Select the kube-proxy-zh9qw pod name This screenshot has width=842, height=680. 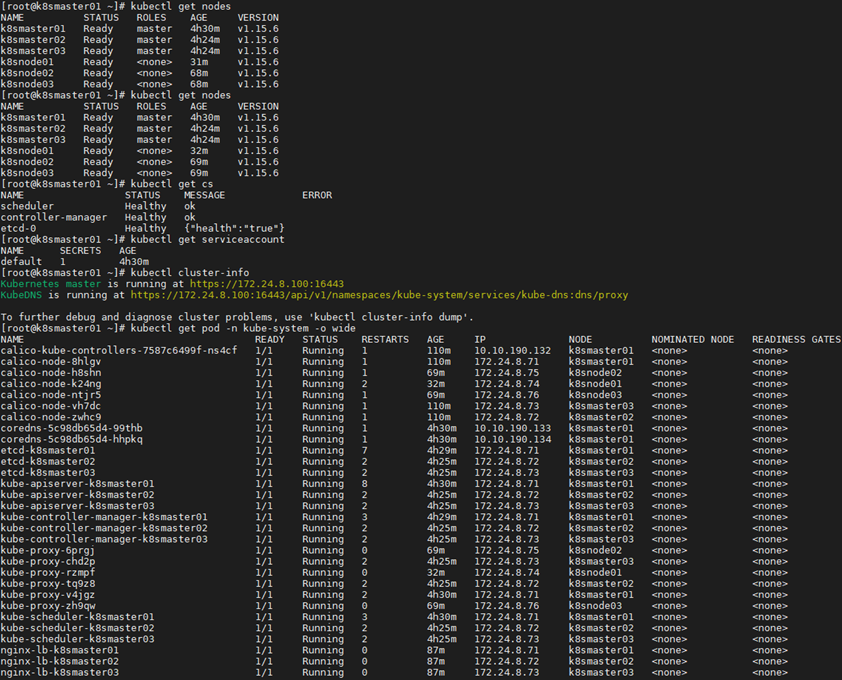pyautogui.click(x=48, y=605)
